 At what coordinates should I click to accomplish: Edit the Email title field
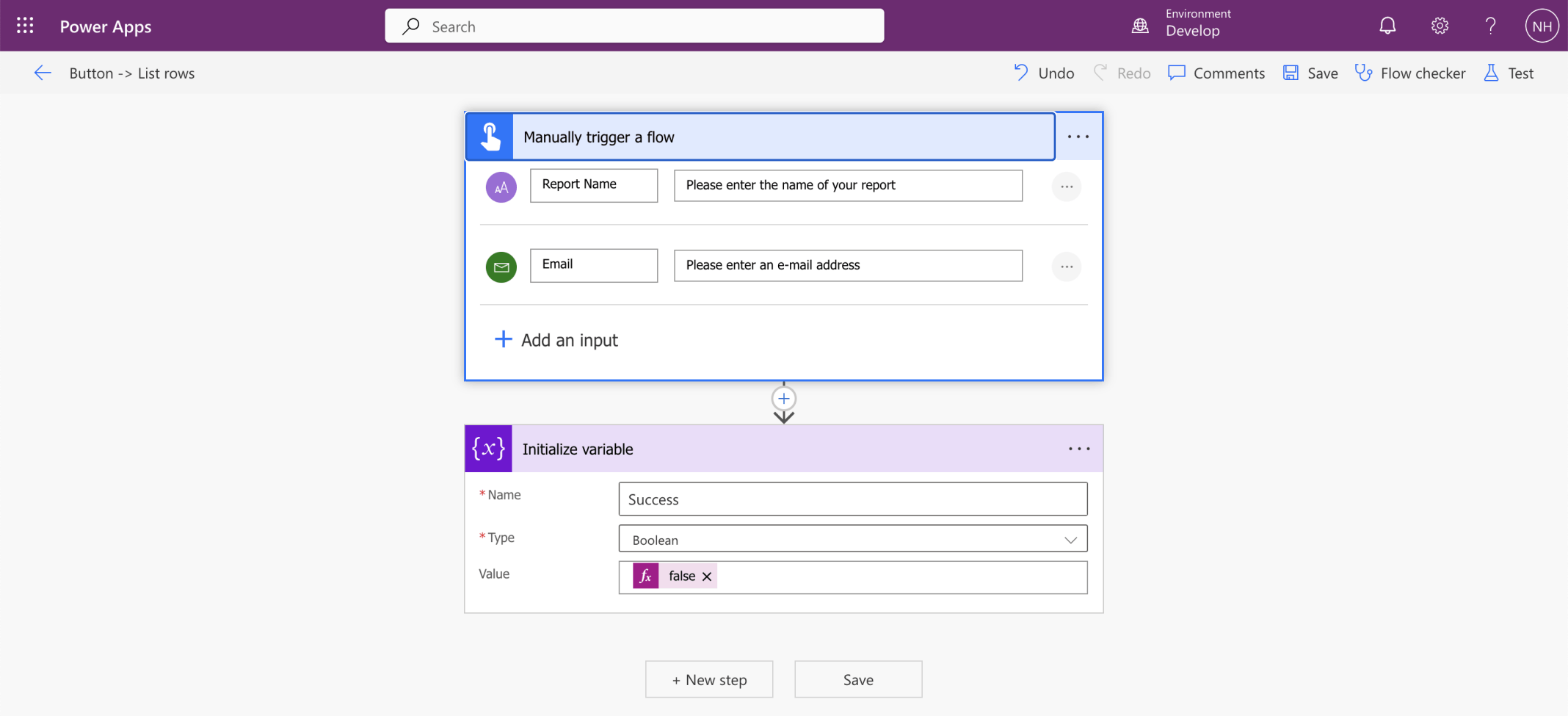tap(594, 265)
